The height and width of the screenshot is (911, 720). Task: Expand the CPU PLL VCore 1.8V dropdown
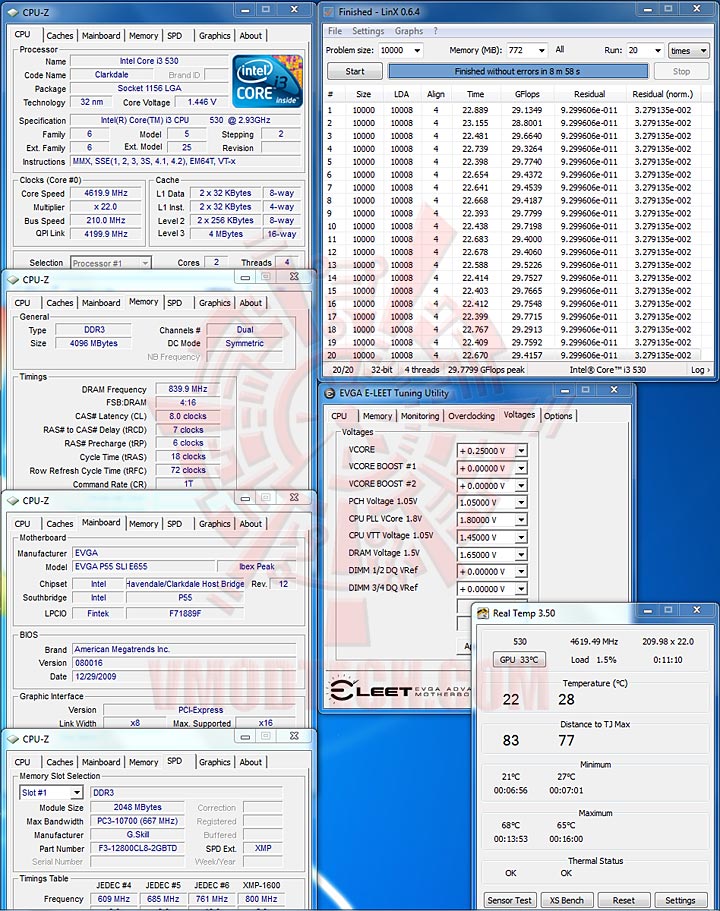click(x=521, y=520)
